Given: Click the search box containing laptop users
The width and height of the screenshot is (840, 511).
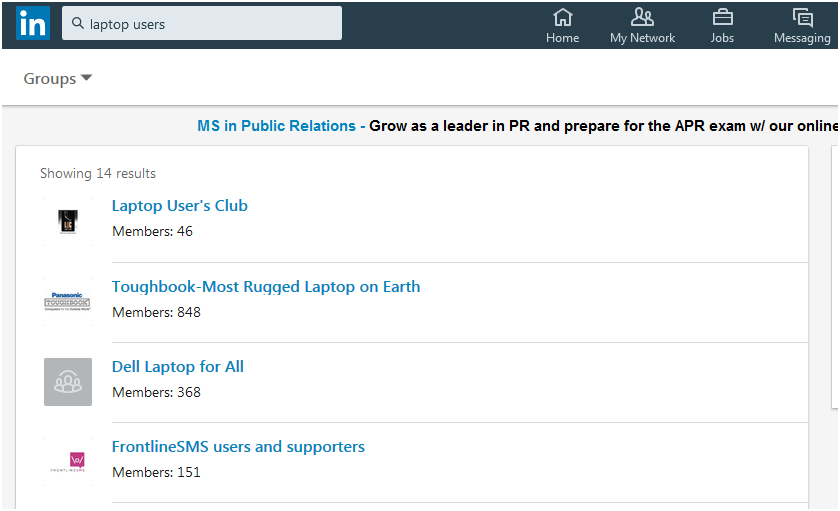Looking at the screenshot, I should click(x=202, y=23).
